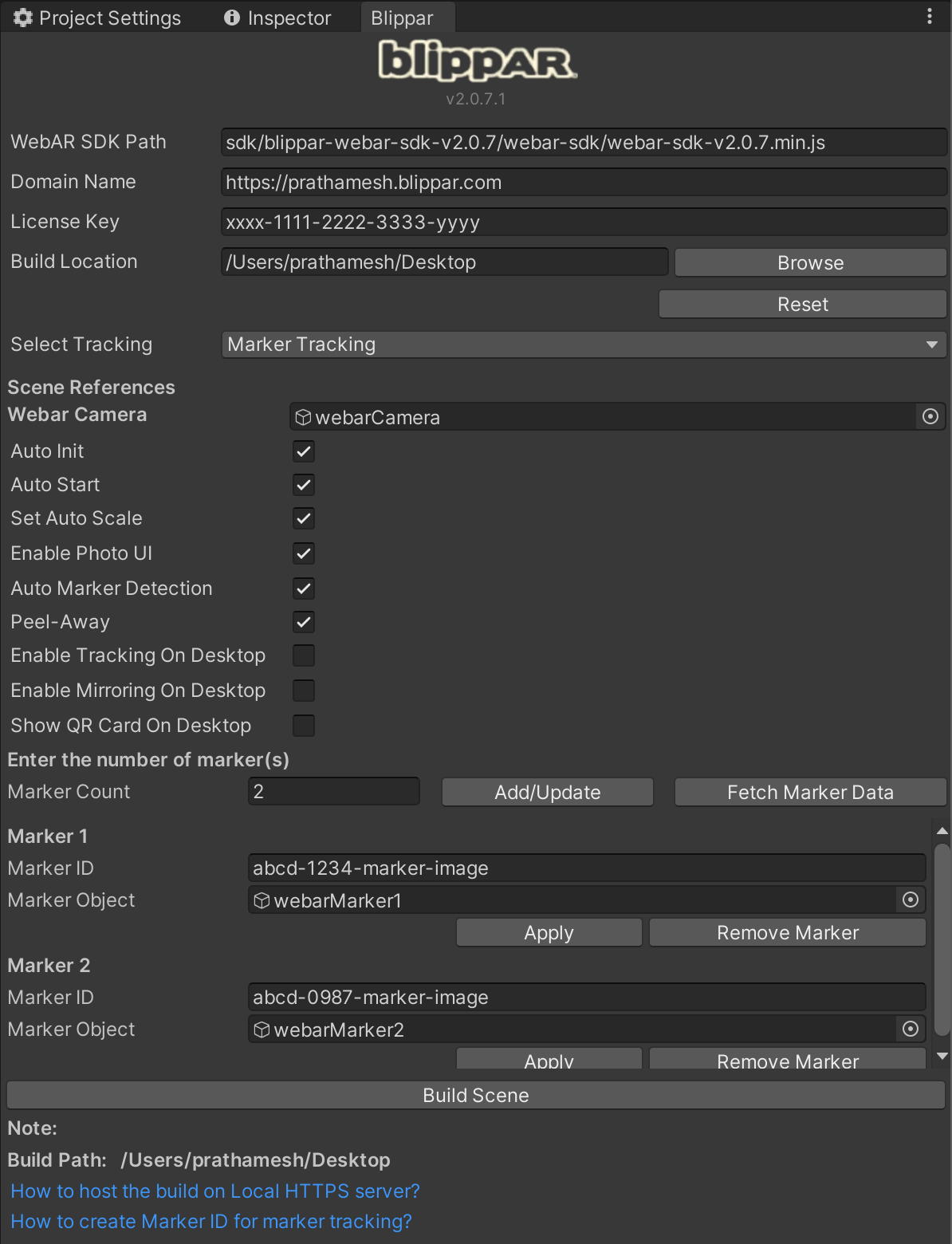This screenshot has height=1244, width=952.
Task: Open object picker for Webar Camera field
Action: pyautogui.click(x=930, y=417)
